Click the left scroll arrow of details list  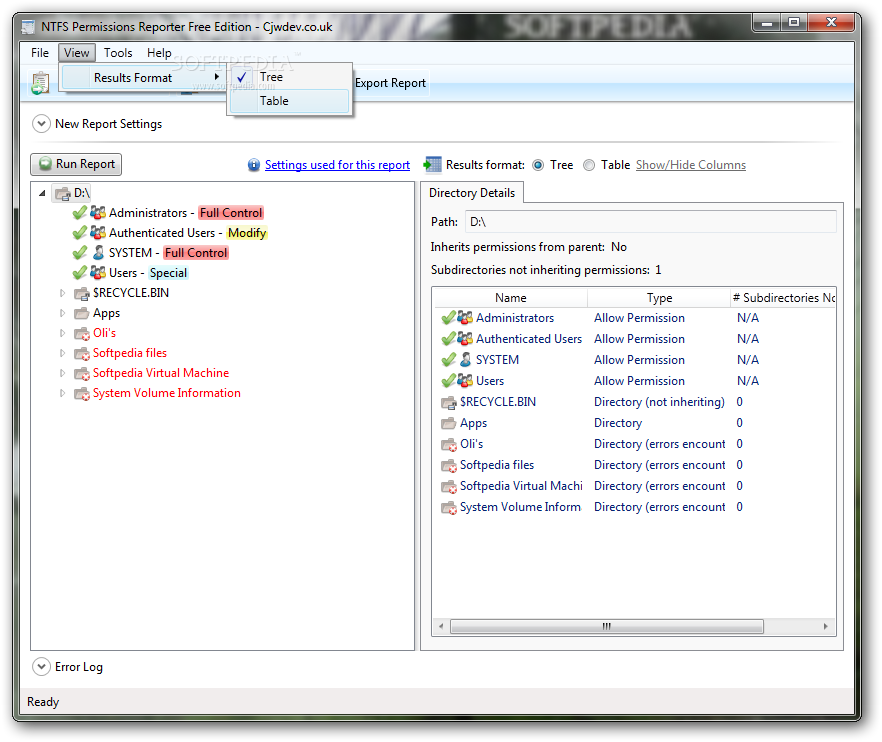441,626
